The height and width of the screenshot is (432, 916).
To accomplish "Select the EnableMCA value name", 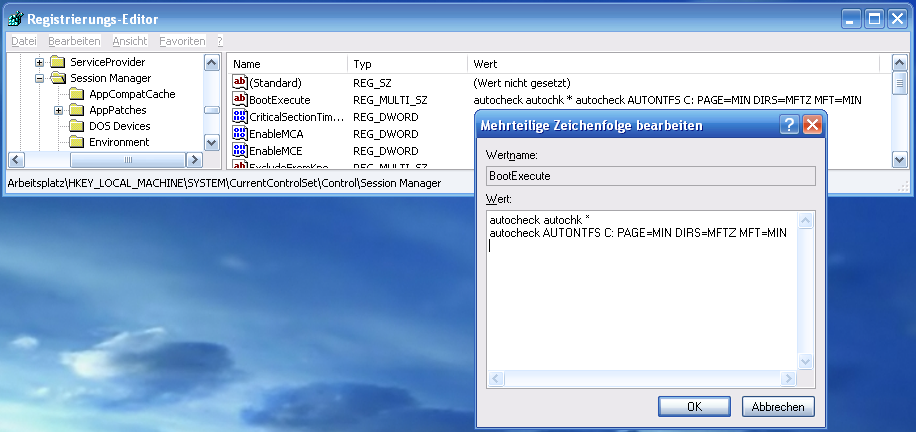I will [276, 133].
